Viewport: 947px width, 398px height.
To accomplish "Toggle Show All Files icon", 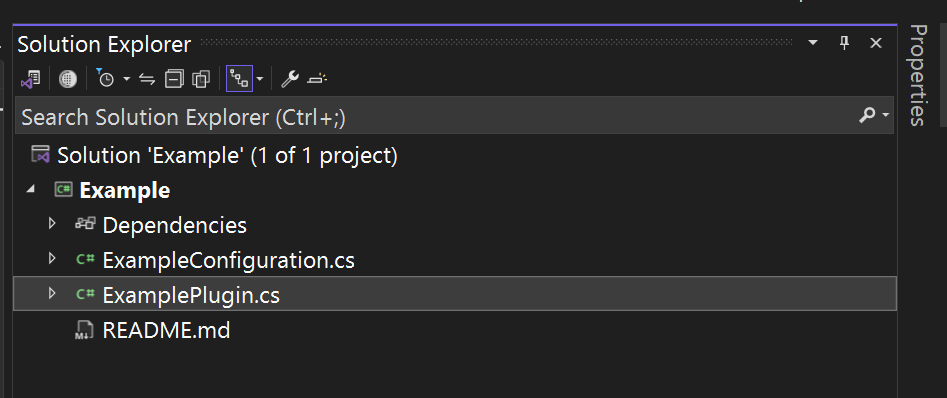I will [201, 79].
